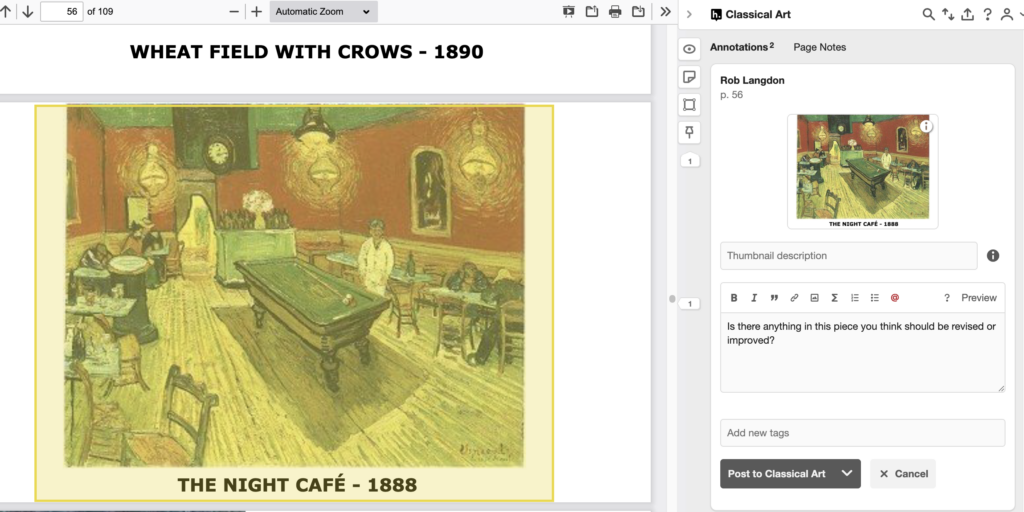Image resolution: width=1024 pixels, height=512 pixels.
Task: Toggle annotation Preview mode
Action: pyautogui.click(x=978, y=298)
